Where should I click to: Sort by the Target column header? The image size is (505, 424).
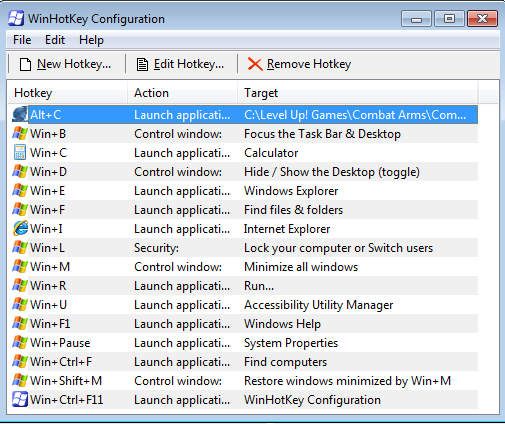(x=358, y=93)
